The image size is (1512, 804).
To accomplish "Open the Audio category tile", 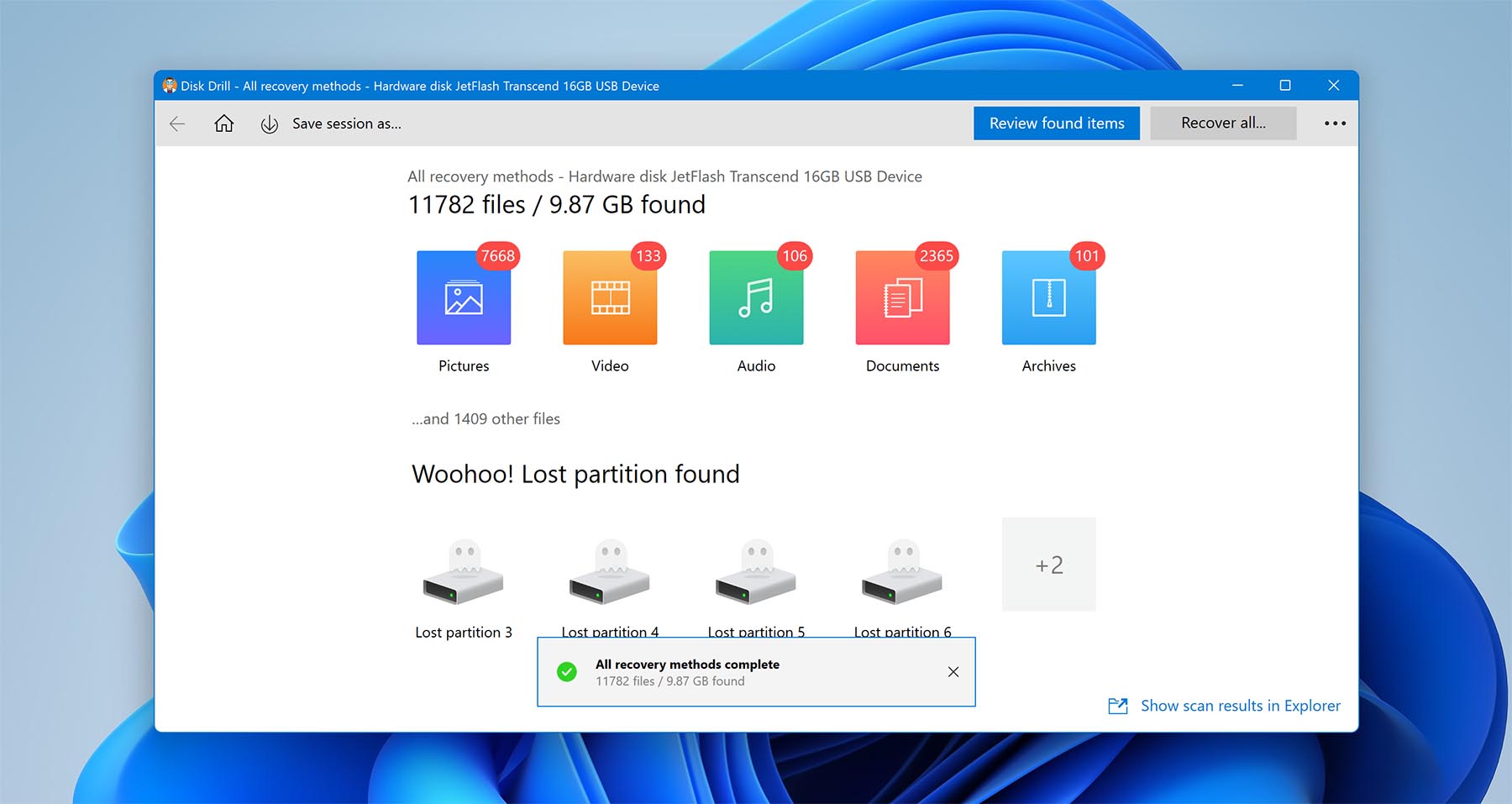I will point(756,297).
